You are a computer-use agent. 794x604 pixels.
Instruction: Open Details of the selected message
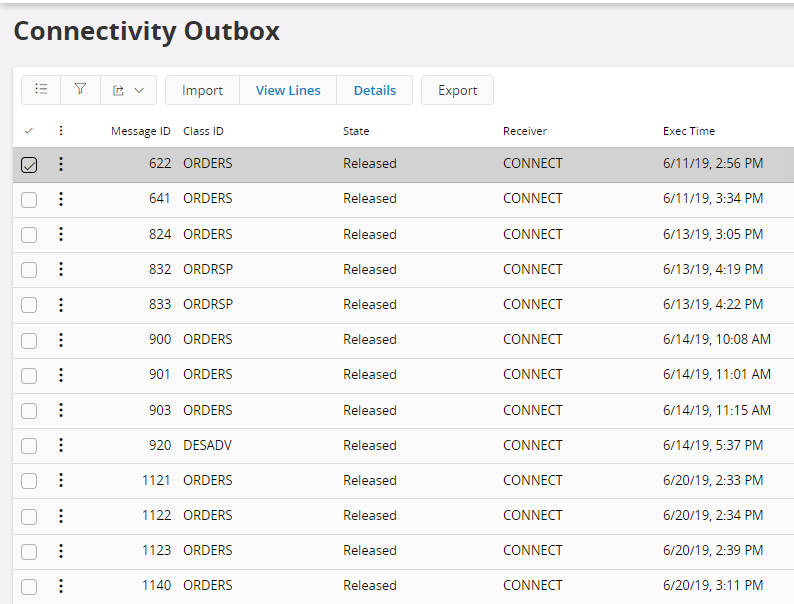(375, 90)
